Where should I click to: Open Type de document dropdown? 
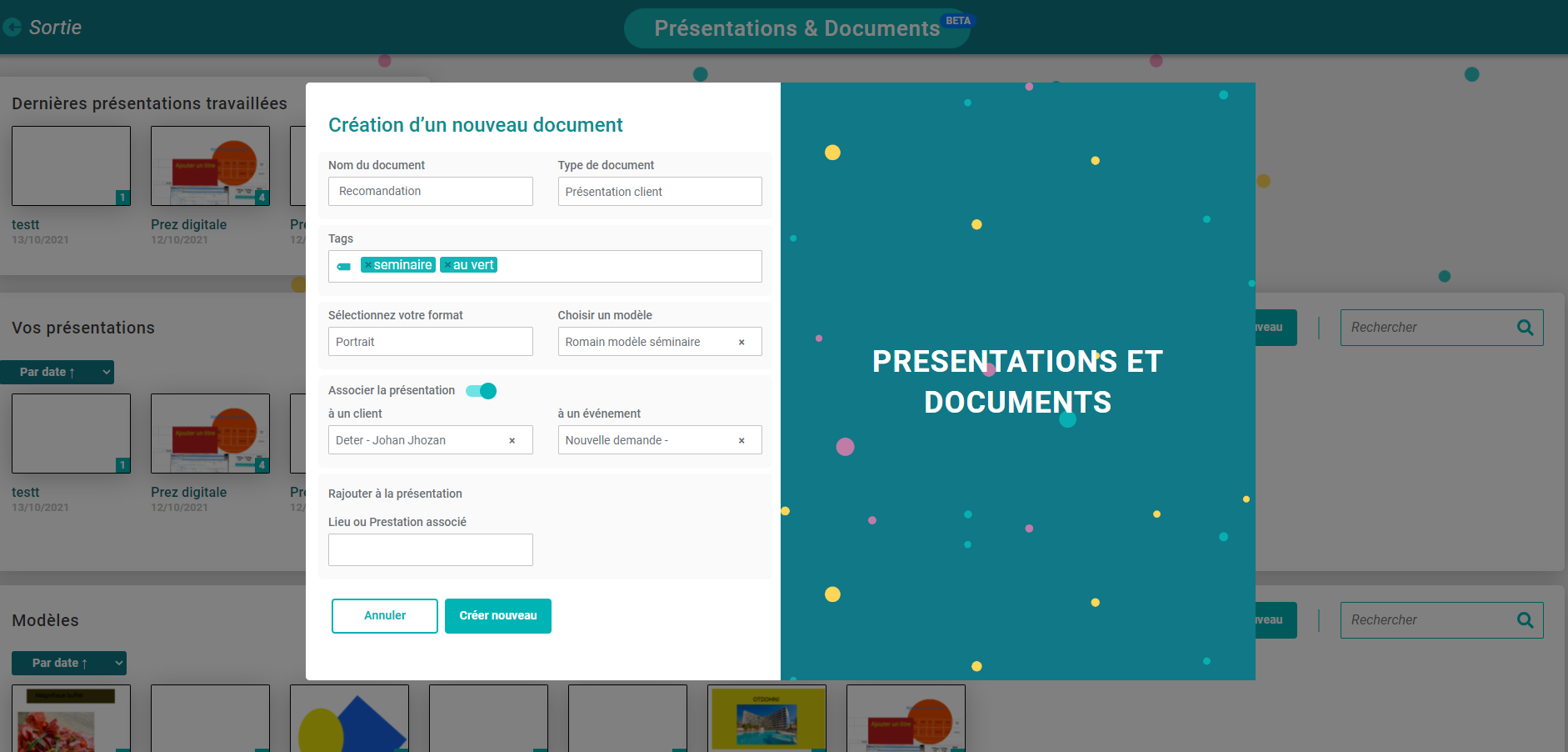pyautogui.click(x=660, y=192)
